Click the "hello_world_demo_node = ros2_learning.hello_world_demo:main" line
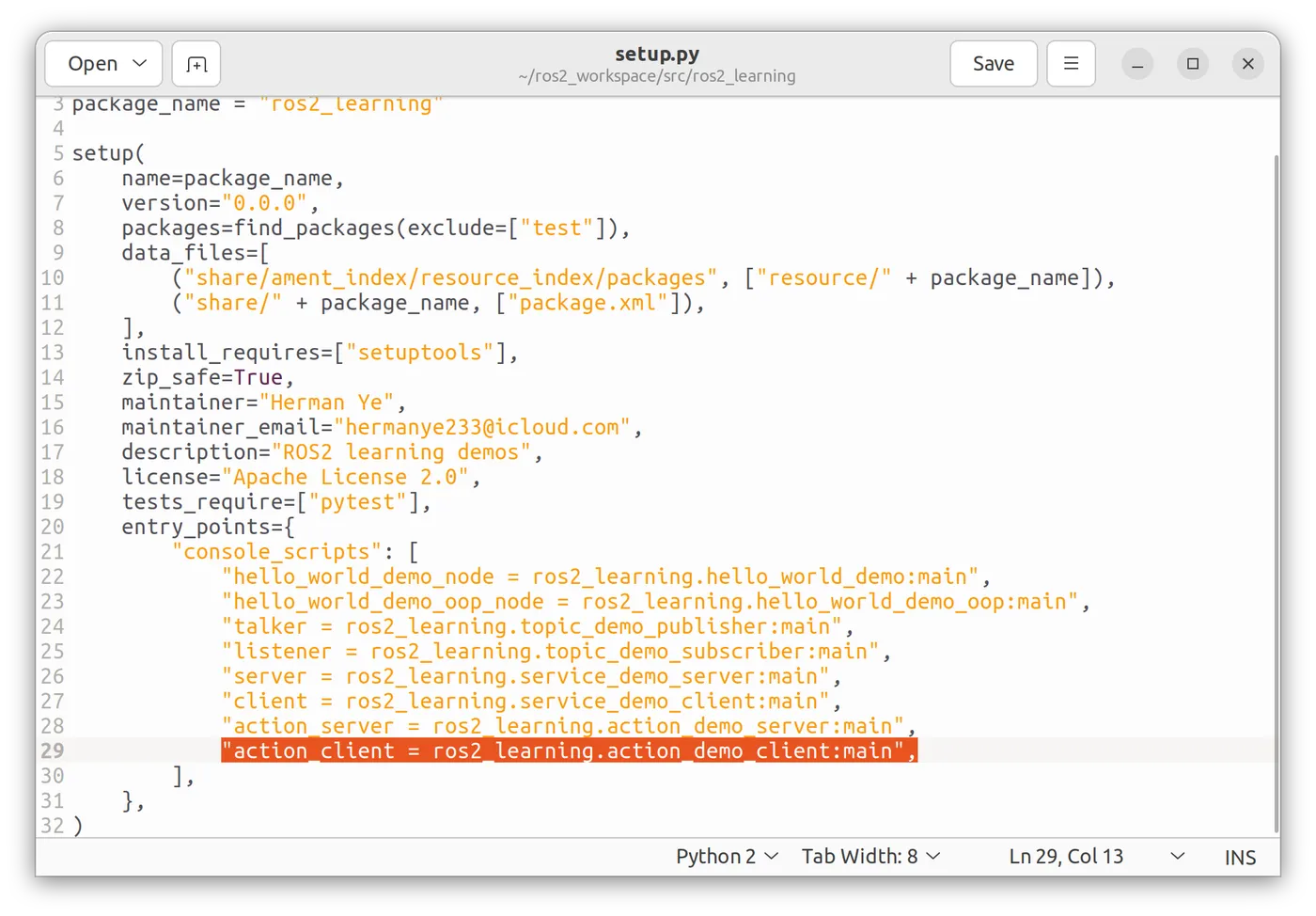The height and width of the screenshot is (916, 1316). (x=606, y=576)
